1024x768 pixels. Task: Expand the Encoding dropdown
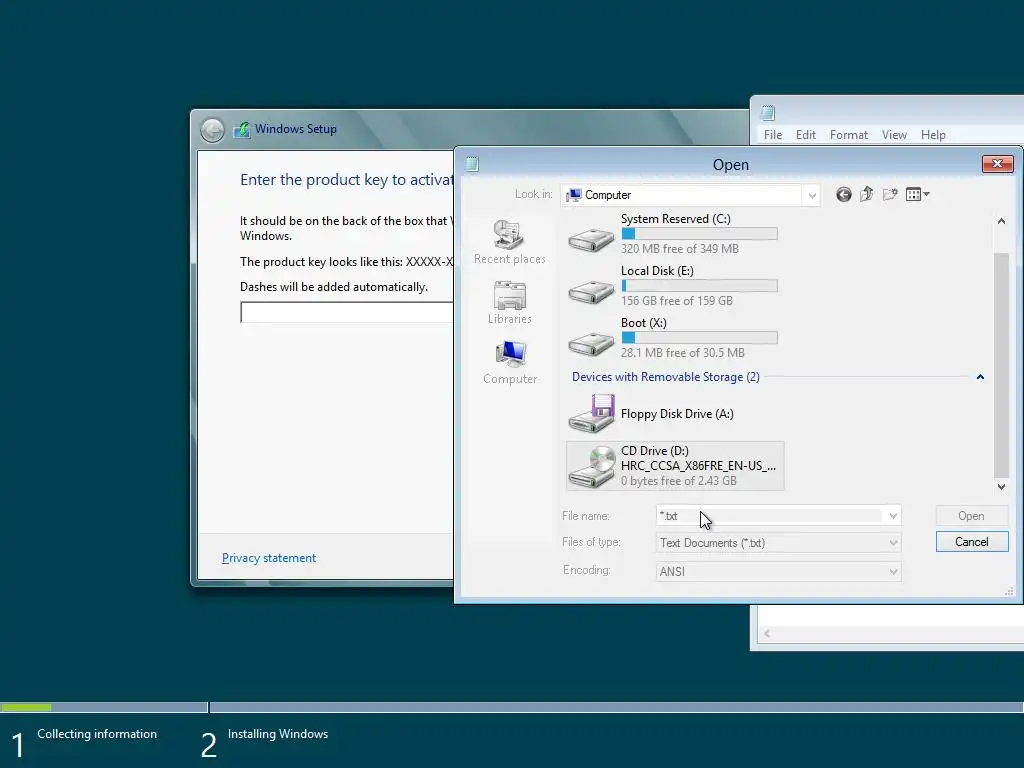893,572
